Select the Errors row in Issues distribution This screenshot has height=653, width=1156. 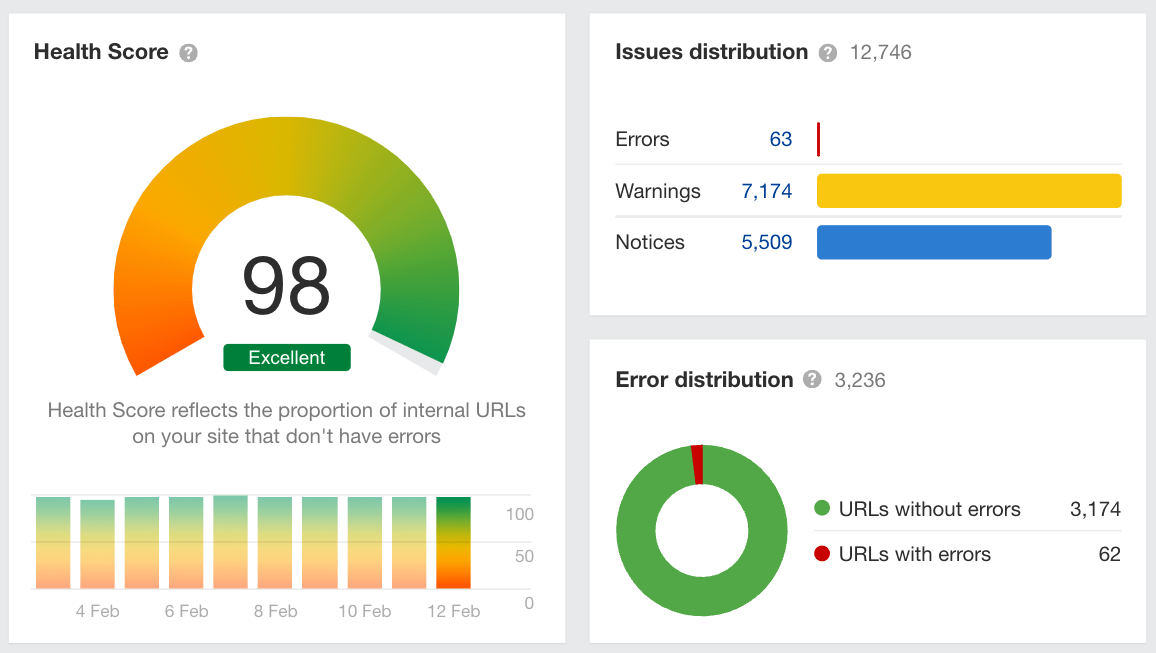[x=642, y=139]
